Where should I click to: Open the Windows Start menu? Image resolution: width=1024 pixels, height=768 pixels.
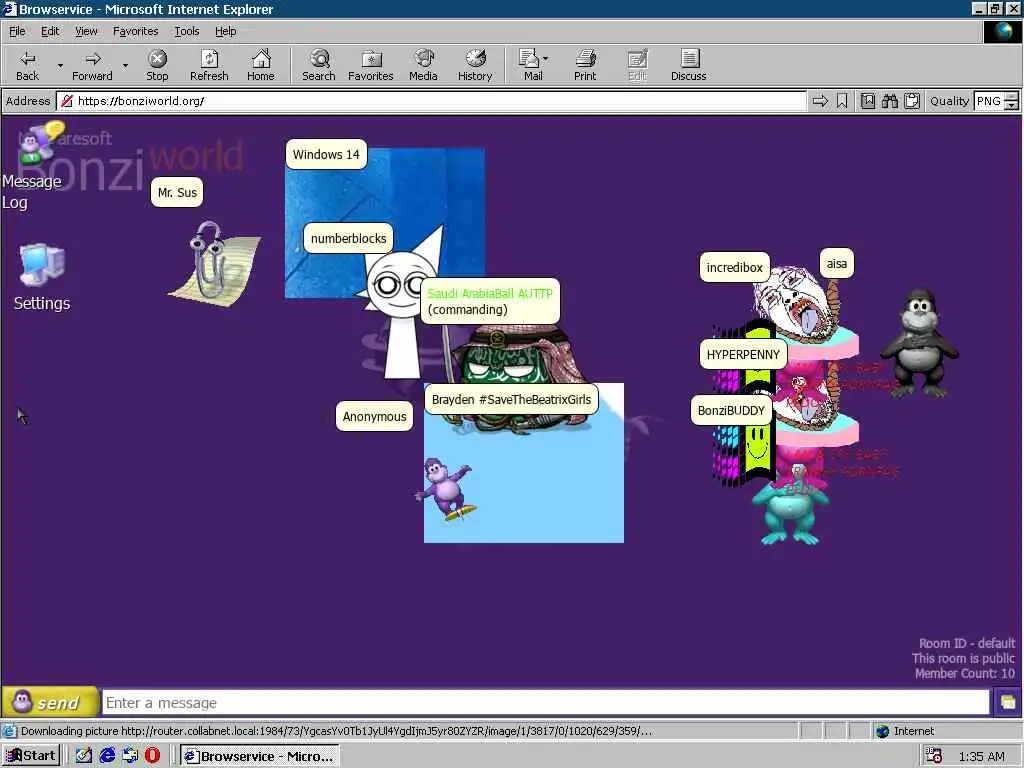click(31, 756)
